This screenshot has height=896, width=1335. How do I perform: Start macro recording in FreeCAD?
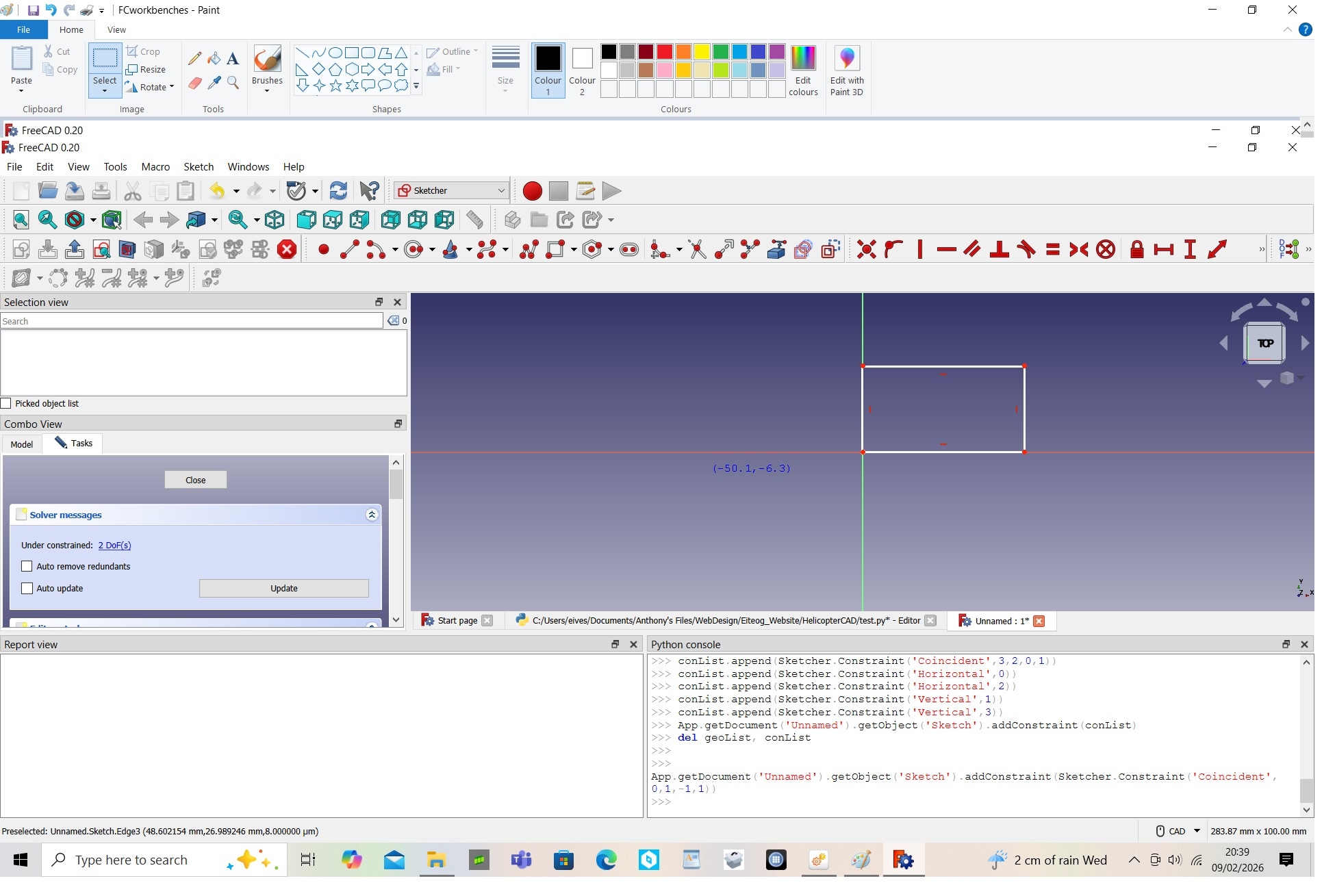pyautogui.click(x=532, y=191)
